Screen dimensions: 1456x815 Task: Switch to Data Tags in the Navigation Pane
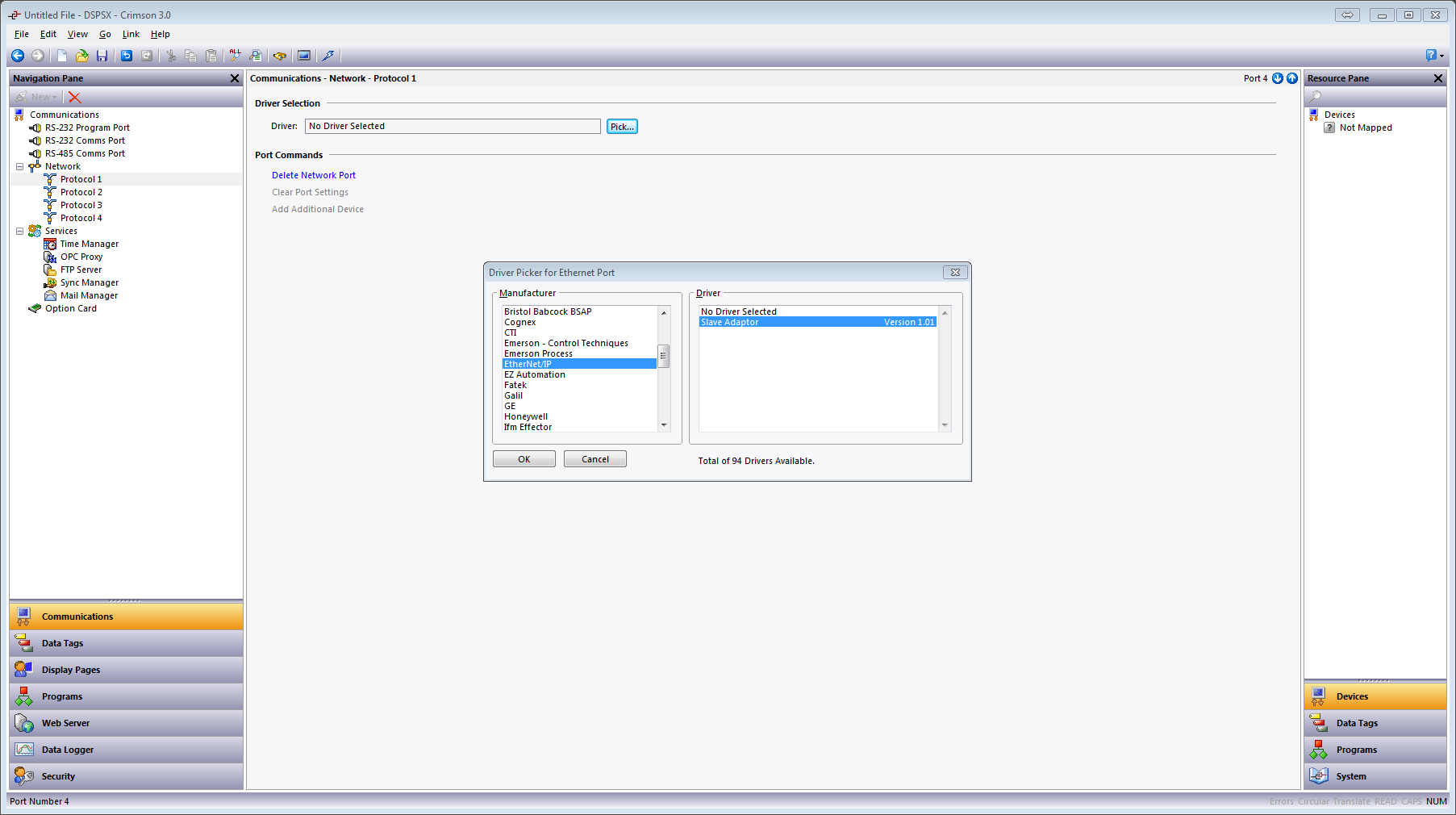pyautogui.click(x=126, y=643)
